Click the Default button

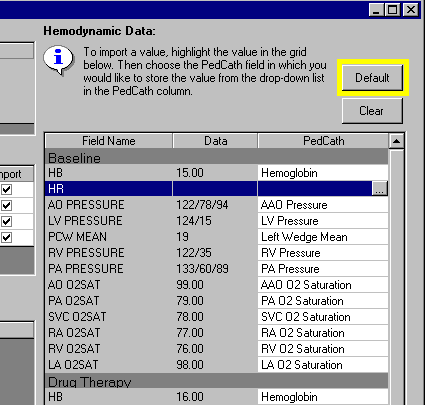[372, 78]
